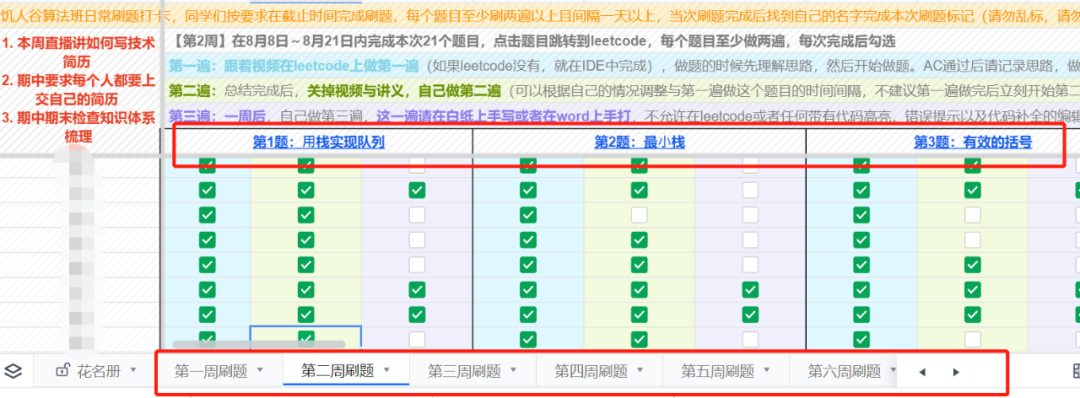Open the 第1题：用栈实现队列 link
Image resolution: width=1080 pixels, height=398 pixels.
pyautogui.click(x=318, y=143)
